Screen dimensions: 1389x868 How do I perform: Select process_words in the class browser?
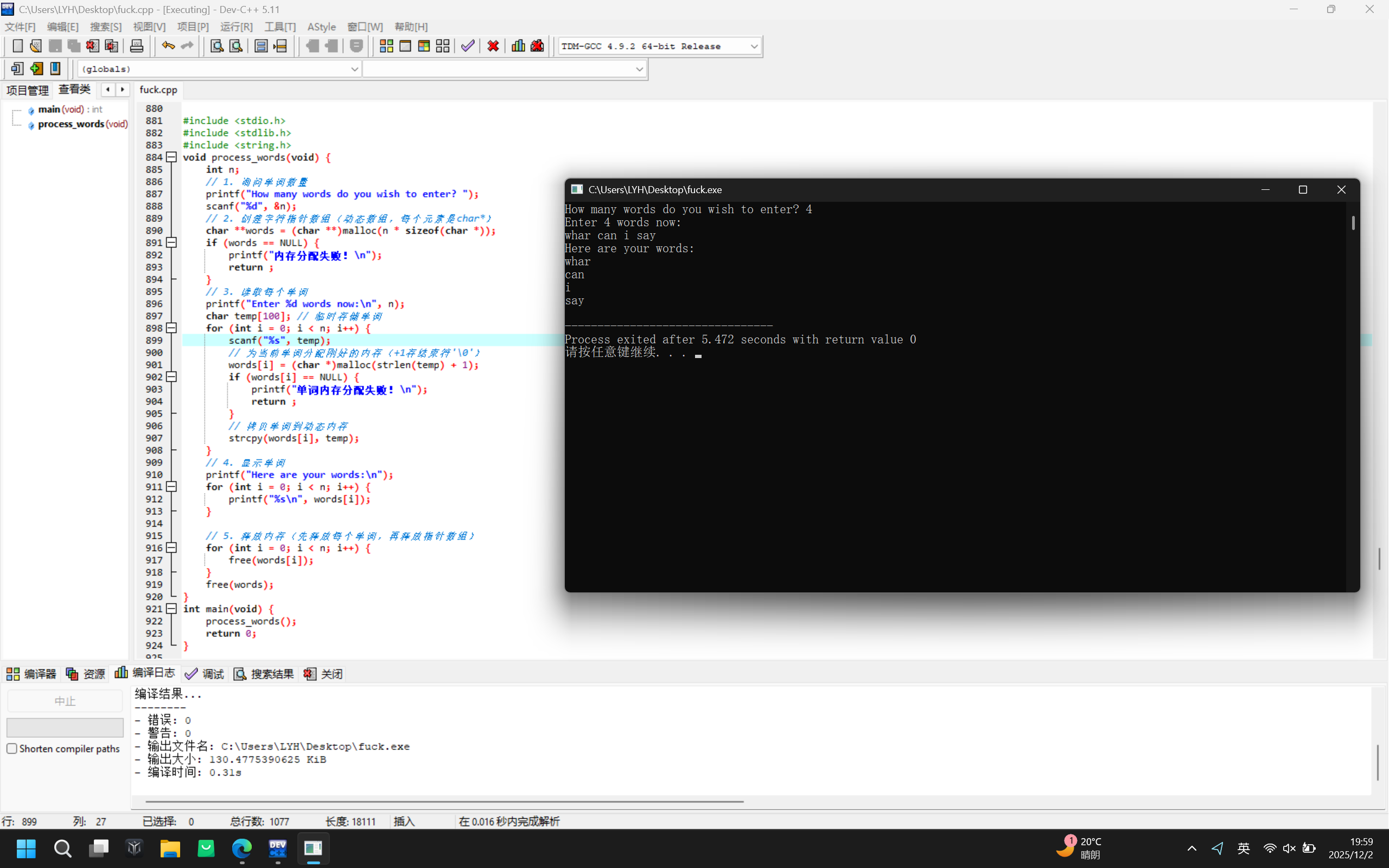pyautogui.click(x=71, y=124)
